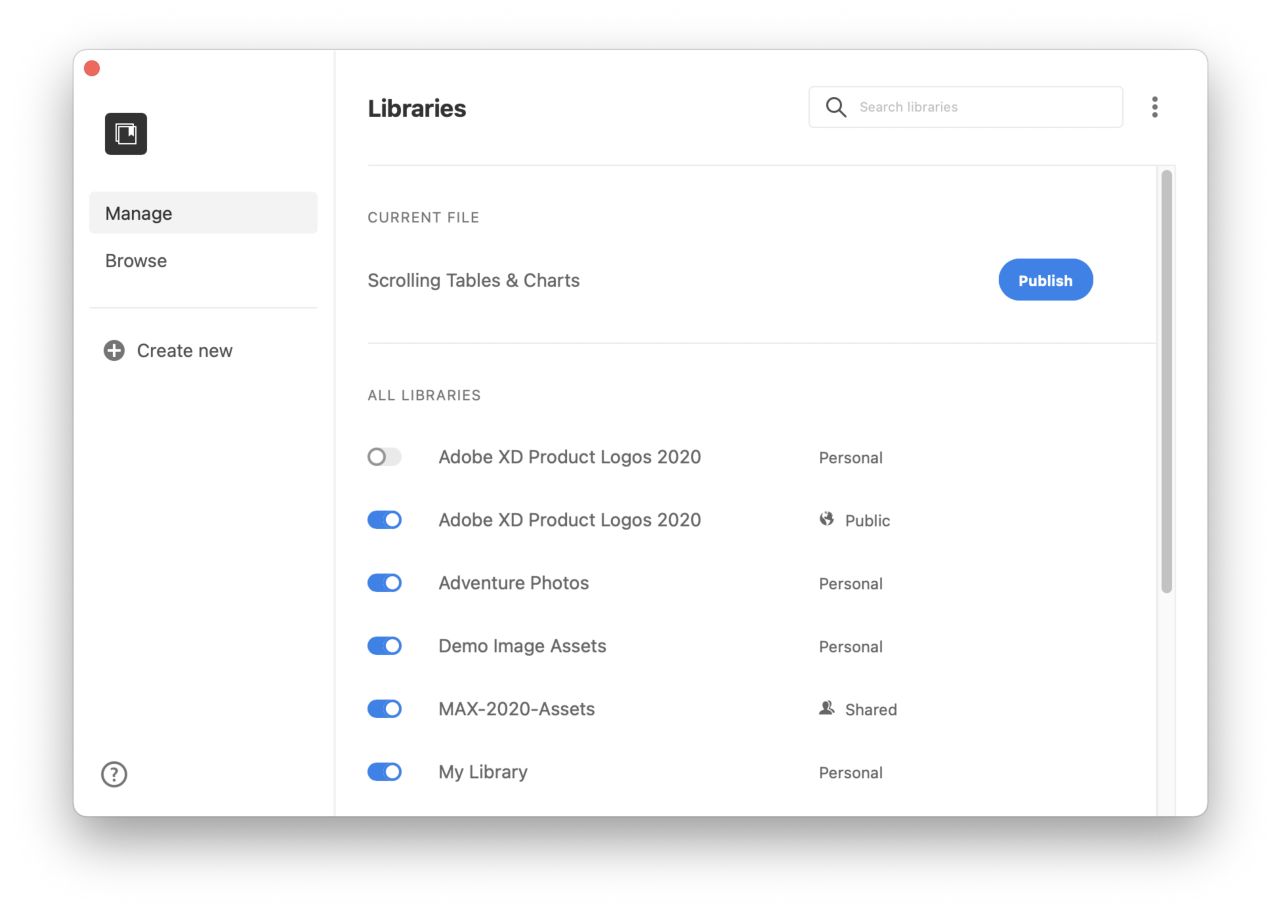Viewport: 1281px width, 914px height.
Task: Click the magnifier search icon
Action: tap(836, 107)
